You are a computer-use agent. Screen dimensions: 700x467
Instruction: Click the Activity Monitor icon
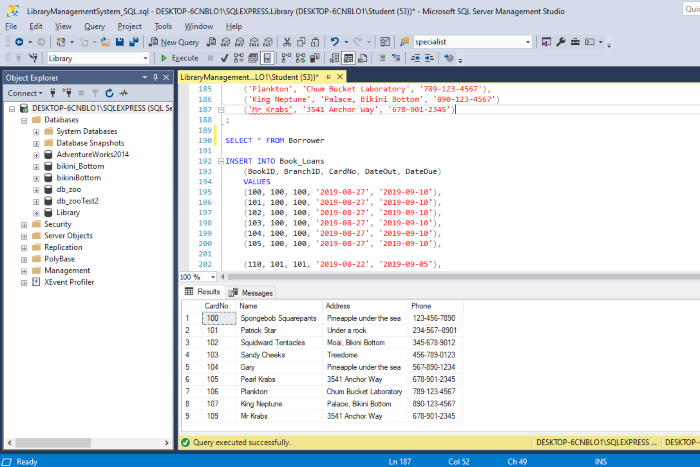click(385, 42)
